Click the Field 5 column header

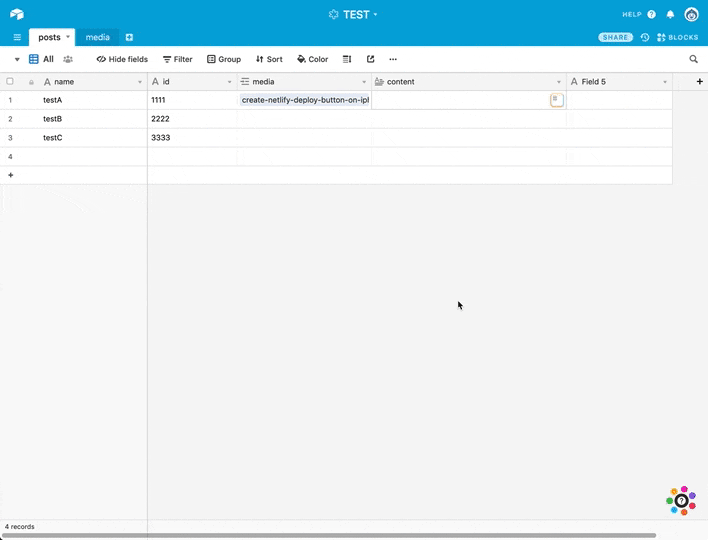[x=620, y=82]
